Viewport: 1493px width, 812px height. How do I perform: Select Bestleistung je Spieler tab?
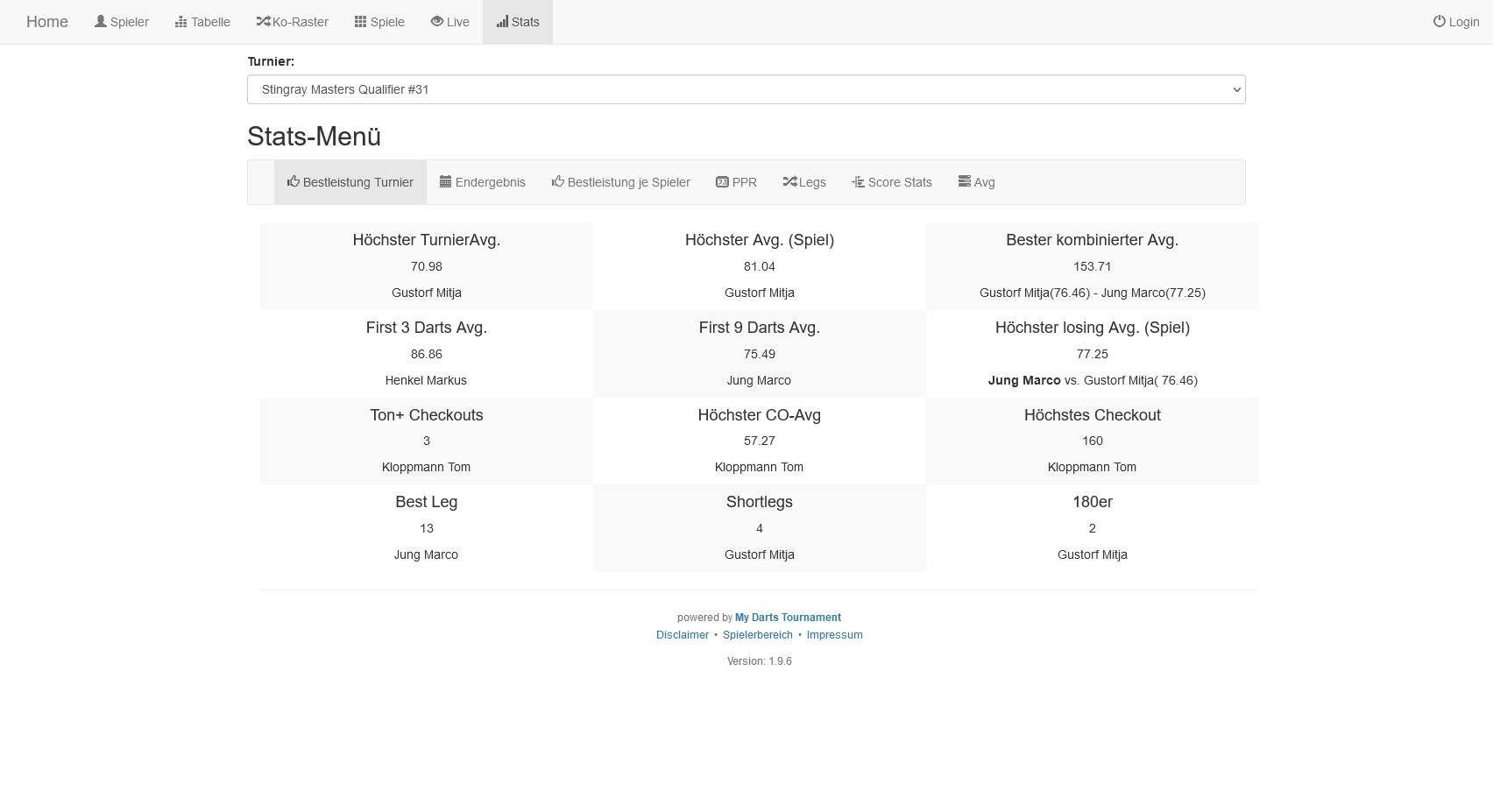[x=620, y=182]
